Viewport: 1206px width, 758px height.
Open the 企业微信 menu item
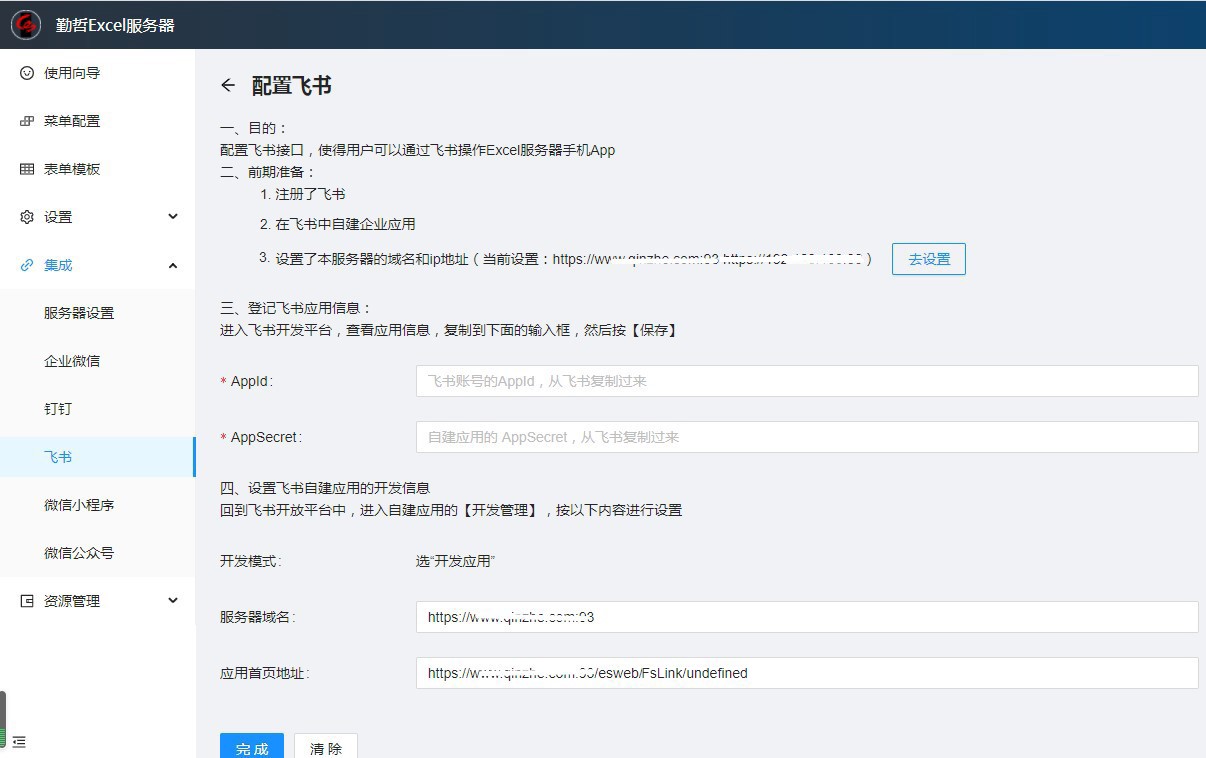click(72, 361)
